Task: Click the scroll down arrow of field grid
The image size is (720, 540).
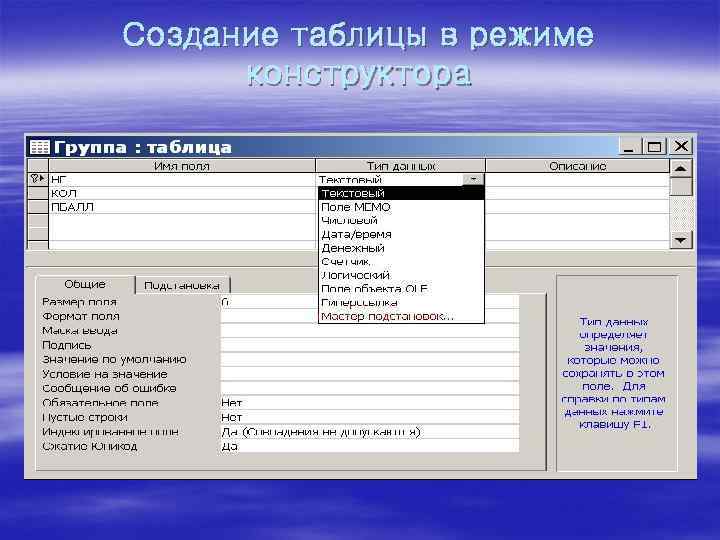Action: [x=681, y=239]
